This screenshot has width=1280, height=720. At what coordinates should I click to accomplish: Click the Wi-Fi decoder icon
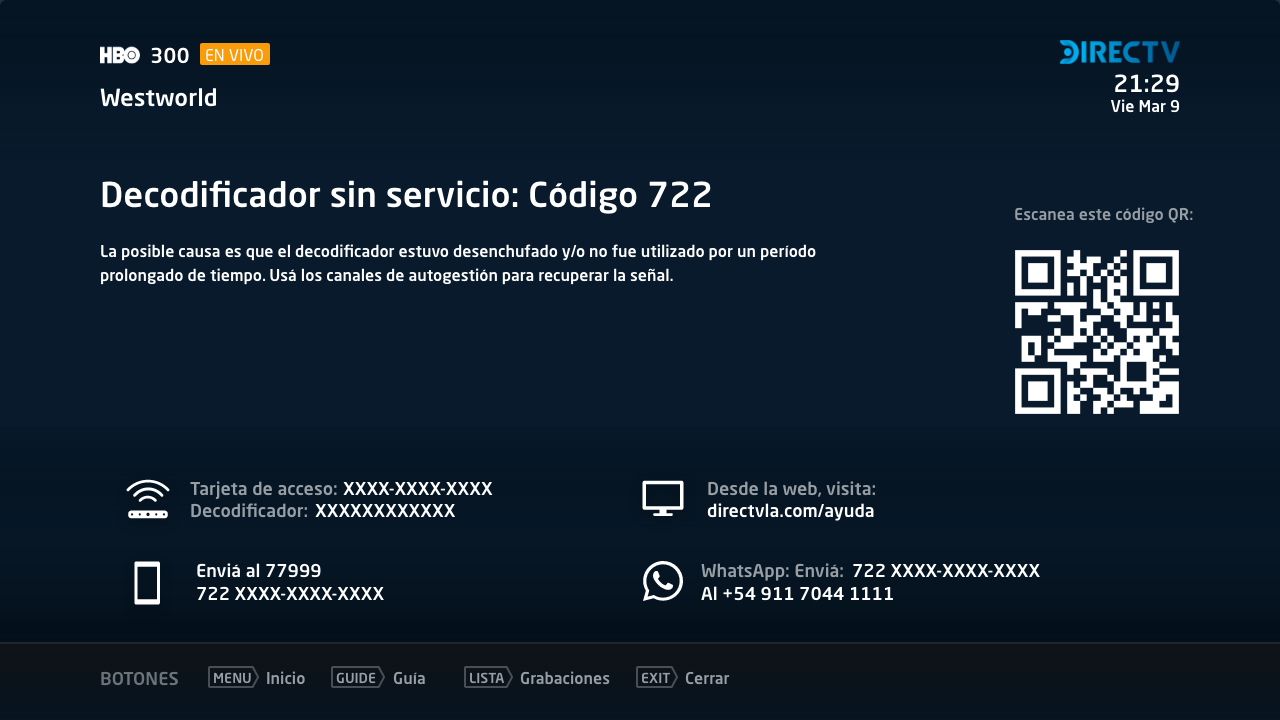(x=148, y=499)
